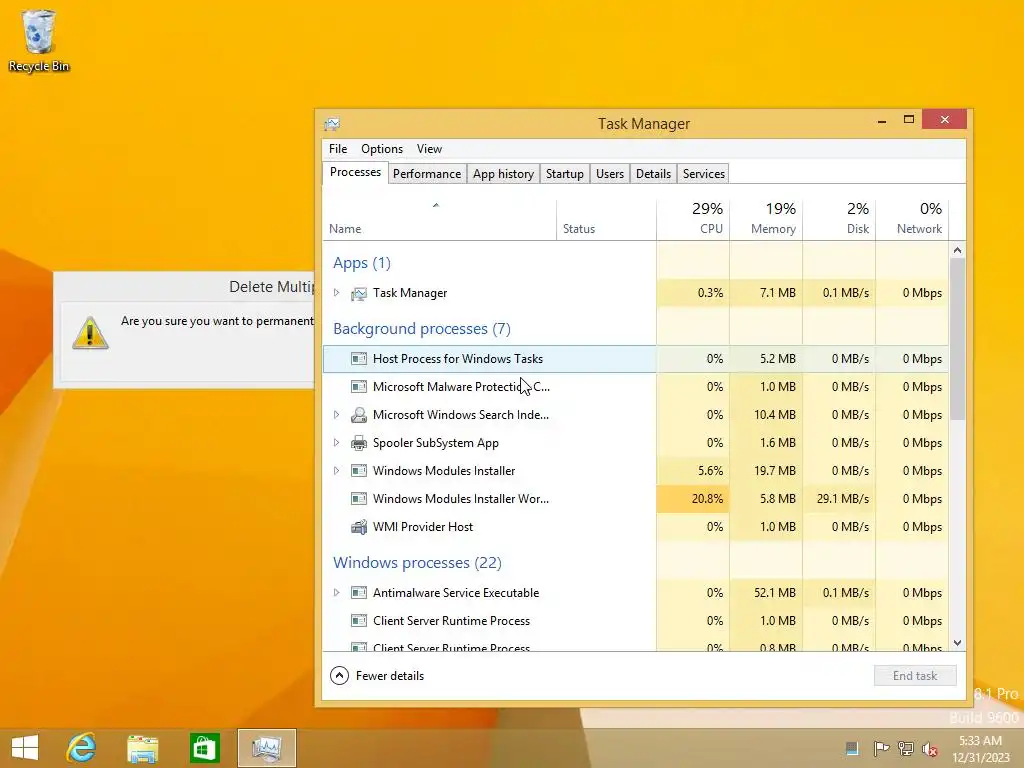Image resolution: width=1024 pixels, height=768 pixels.
Task: Select the WMI Provider Host row
Action: point(635,527)
